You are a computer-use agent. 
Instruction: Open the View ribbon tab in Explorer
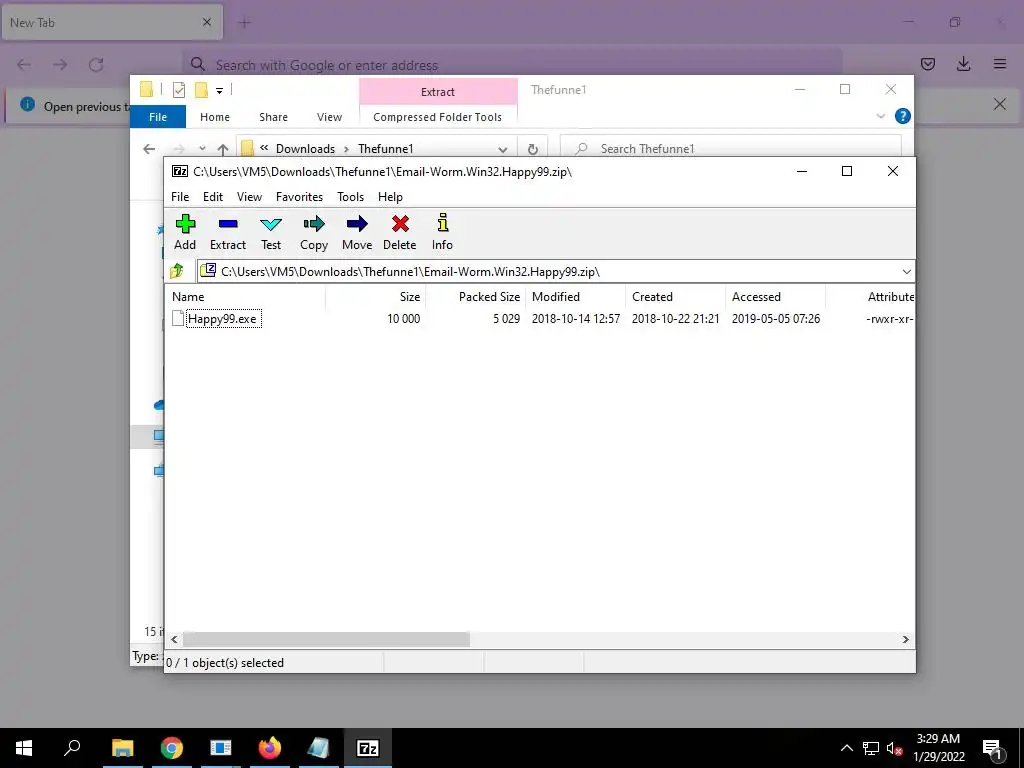(x=329, y=117)
